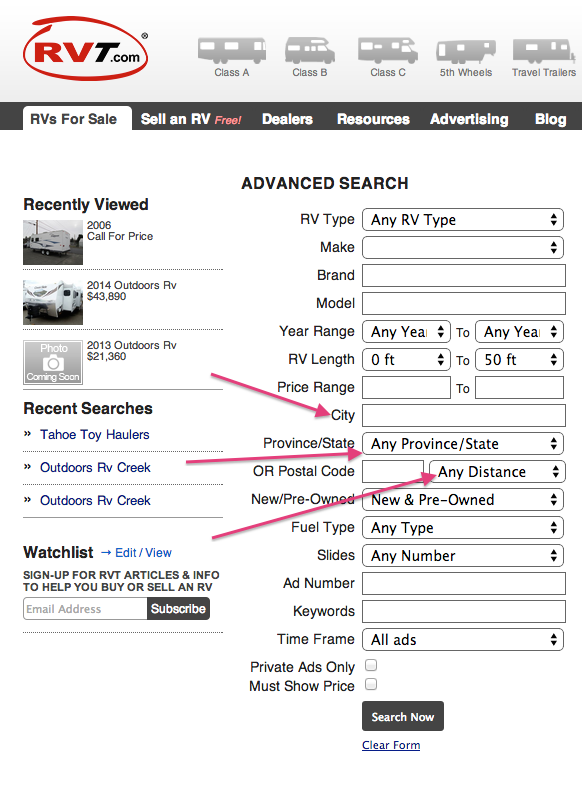Viewport: 582px width, 790px height.
Task: Click the Ad Number input field
Action: click(464, 583)
